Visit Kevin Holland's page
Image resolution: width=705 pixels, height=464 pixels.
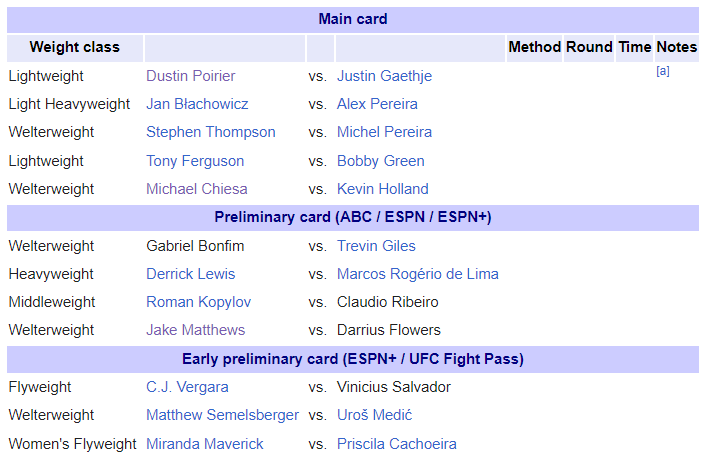click(x=383, y=189)
